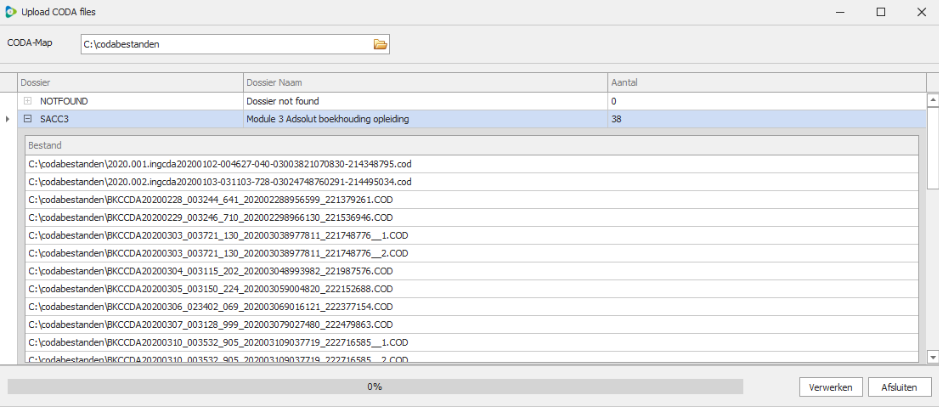
Task: Click the Verwerken button
Action: pos(831,387)
